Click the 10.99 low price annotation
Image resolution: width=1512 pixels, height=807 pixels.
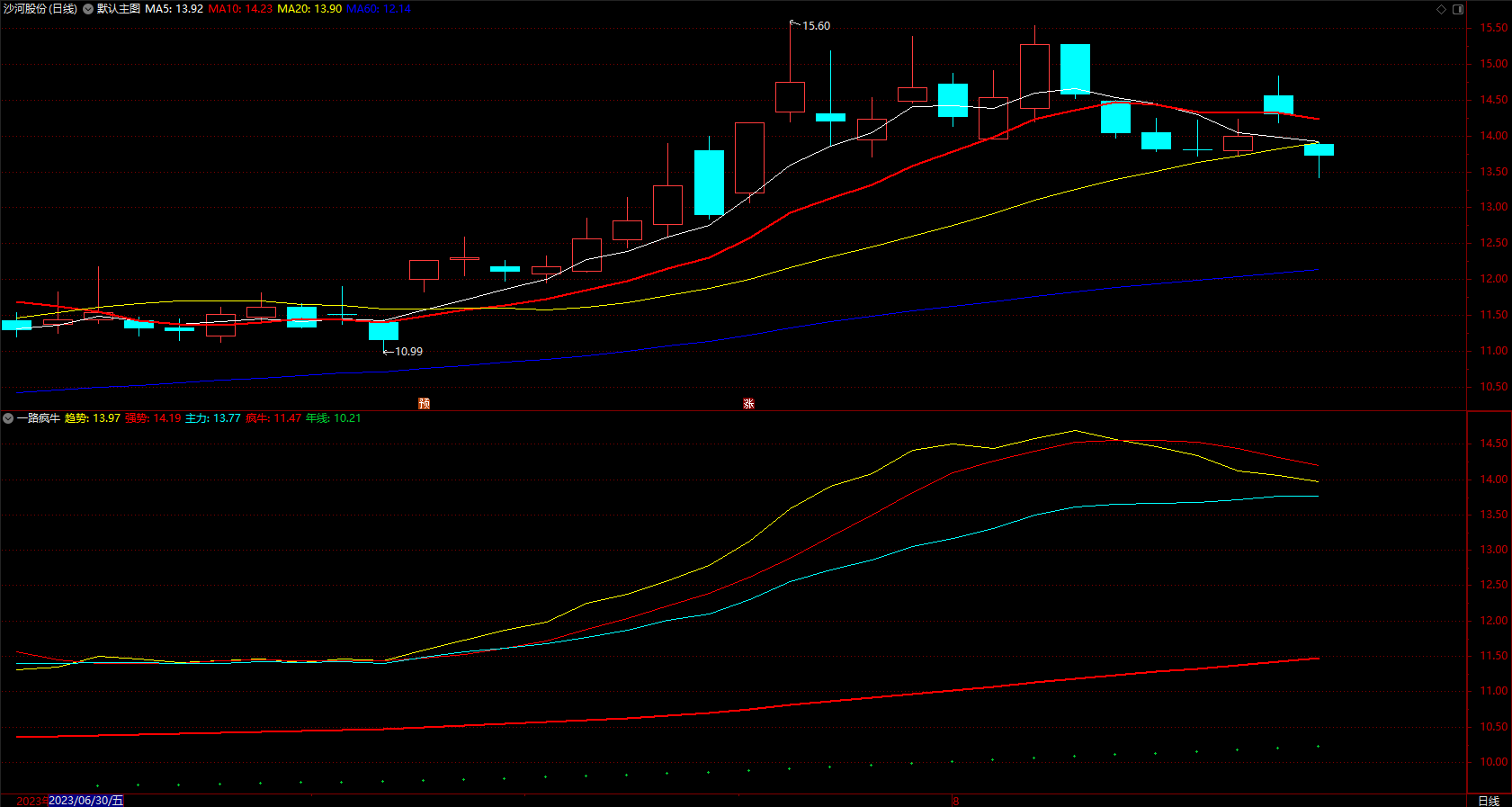[x=408, y=352]
